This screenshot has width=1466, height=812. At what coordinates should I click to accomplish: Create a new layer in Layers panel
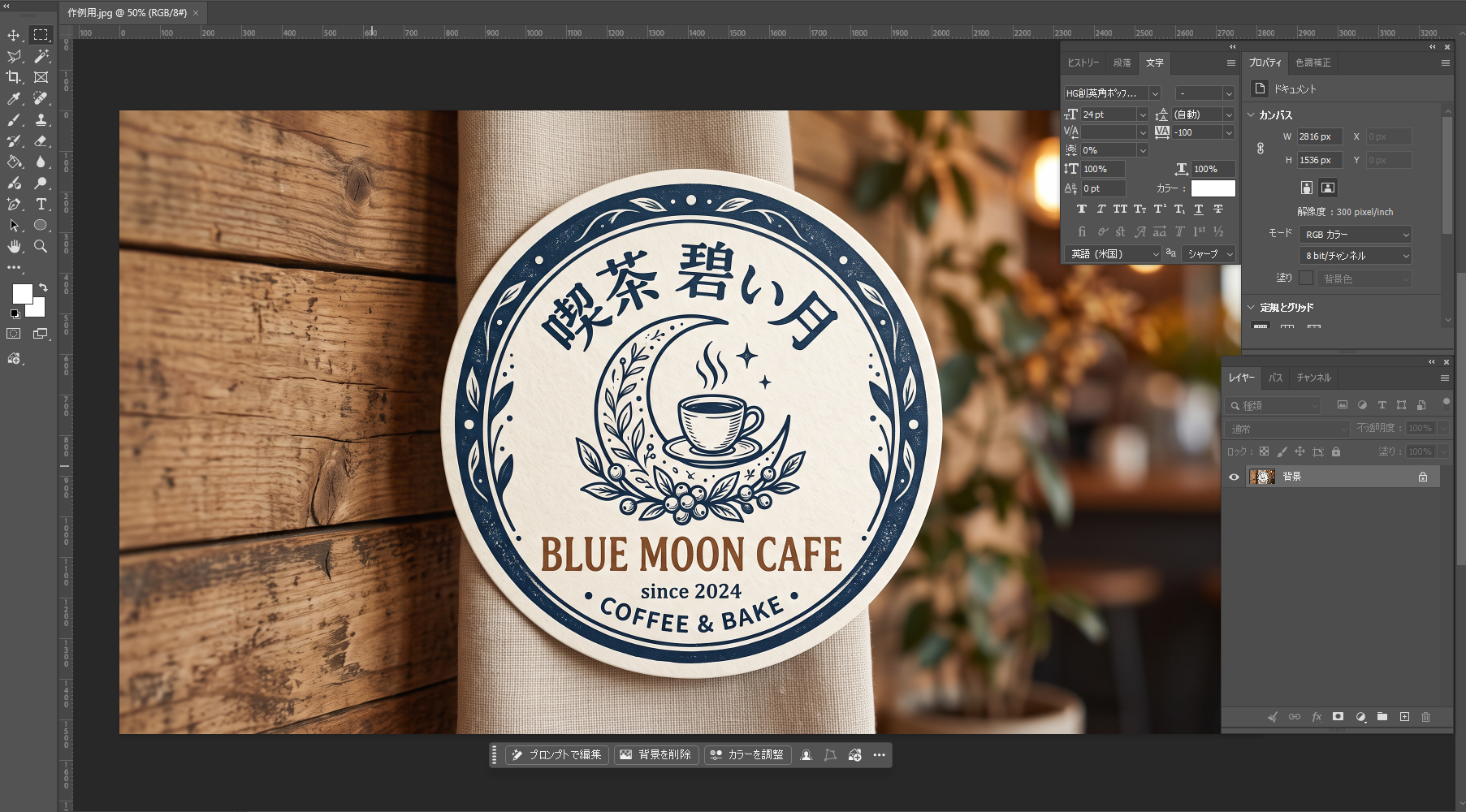pyautogui.click(x=1404, y=717)
